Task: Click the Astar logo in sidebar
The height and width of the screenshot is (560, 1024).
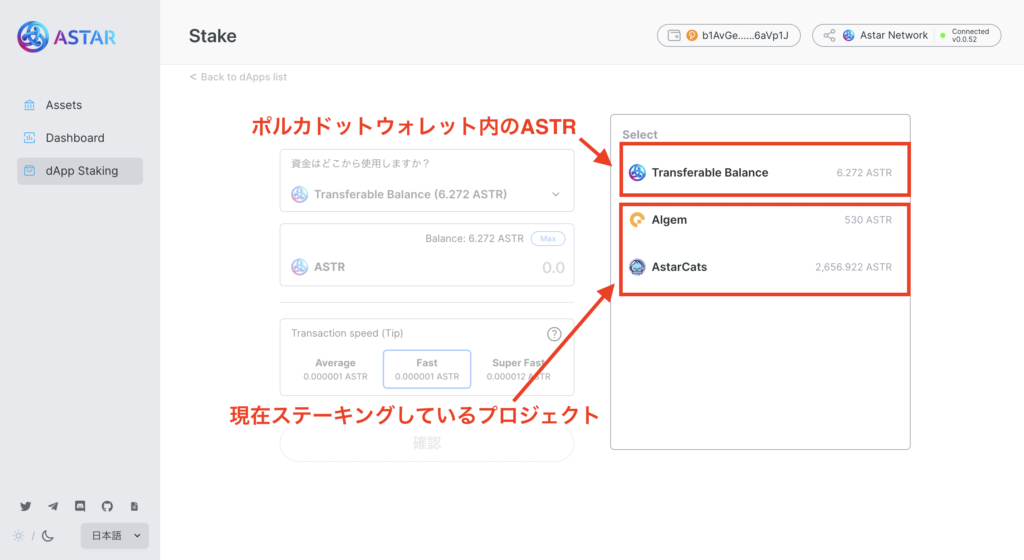Action: 66,37
